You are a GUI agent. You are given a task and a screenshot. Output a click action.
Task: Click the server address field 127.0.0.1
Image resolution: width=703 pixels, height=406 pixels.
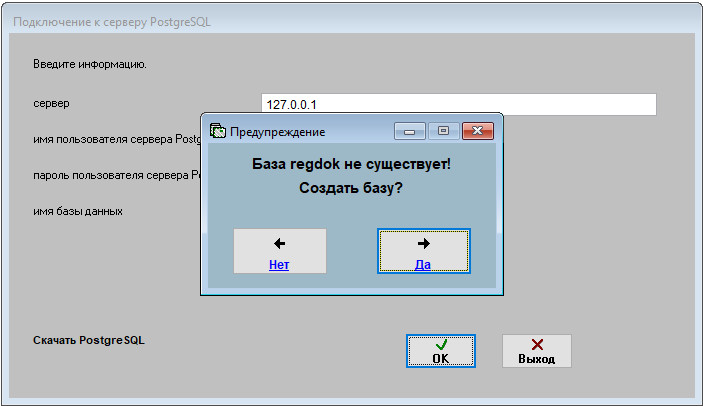(459, 104)
